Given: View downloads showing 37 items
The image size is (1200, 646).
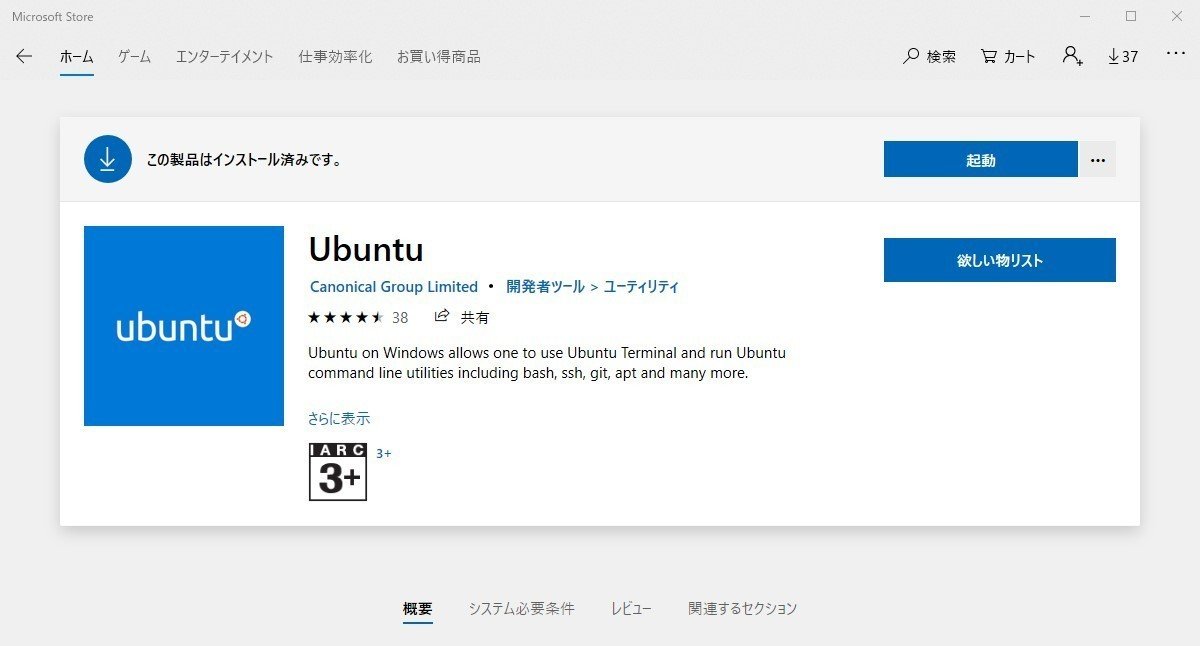Looking at the screenshot, I should 1123,57.
